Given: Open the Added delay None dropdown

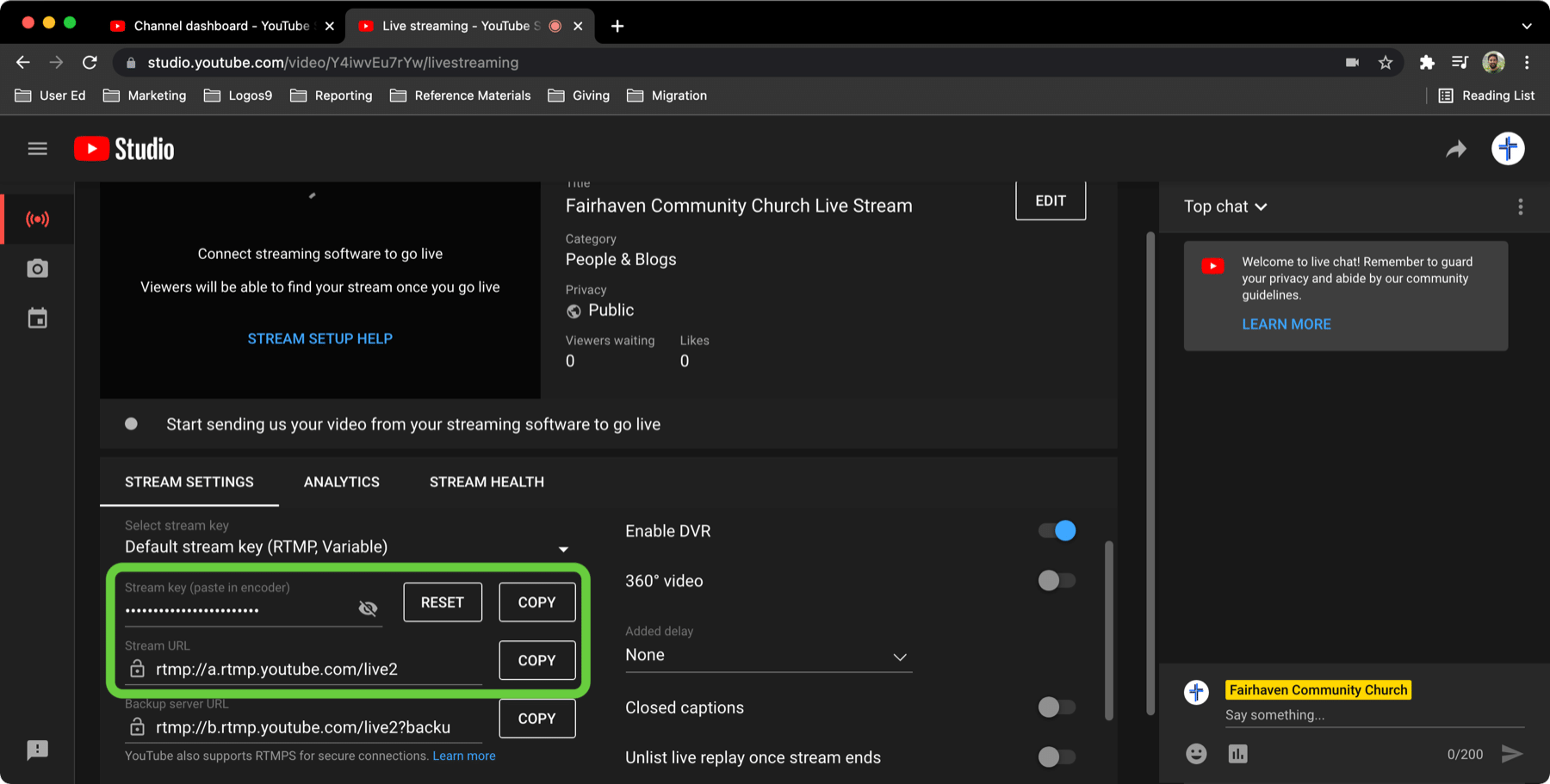Looking at the screenshot, I should point(768,655).
